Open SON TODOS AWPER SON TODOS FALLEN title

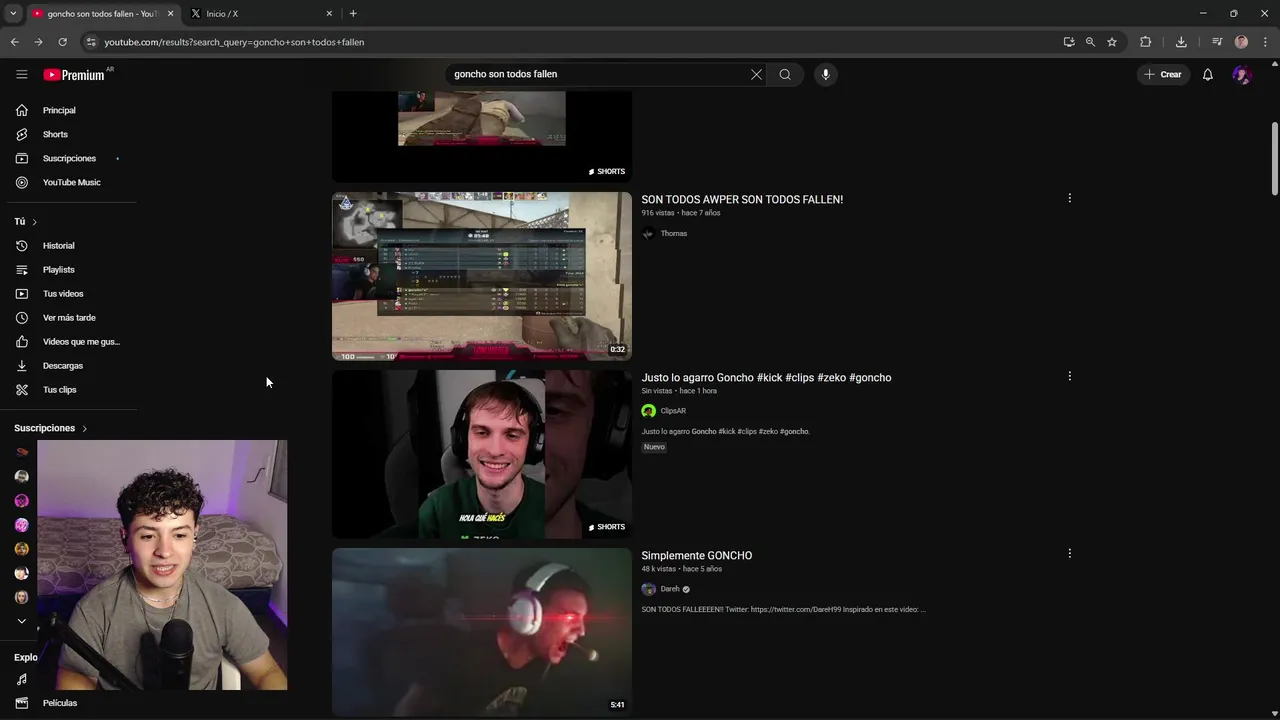tap(742, 199)
